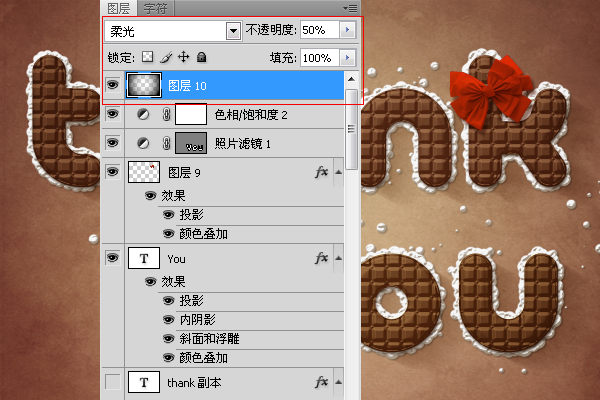The width and height of the screenshot is (600, 400).
Task: Toggle You layer 颜色叠加 eye
Action: click(x=168, y=358)
